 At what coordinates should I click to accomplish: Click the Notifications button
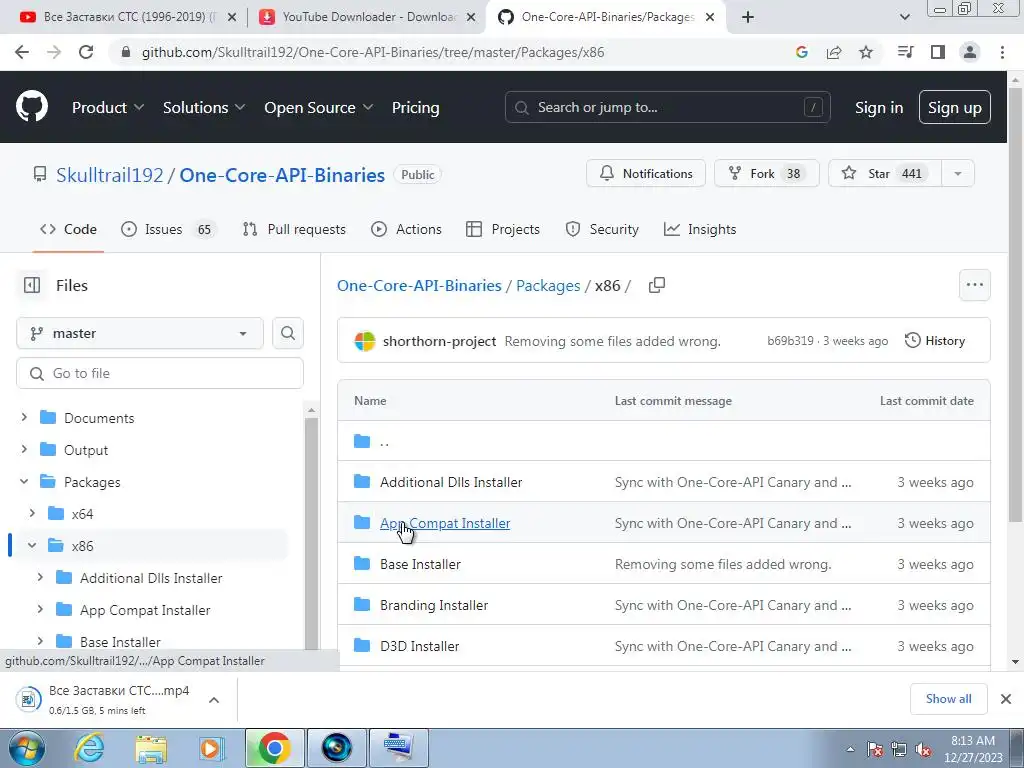(x=646, y=174)
